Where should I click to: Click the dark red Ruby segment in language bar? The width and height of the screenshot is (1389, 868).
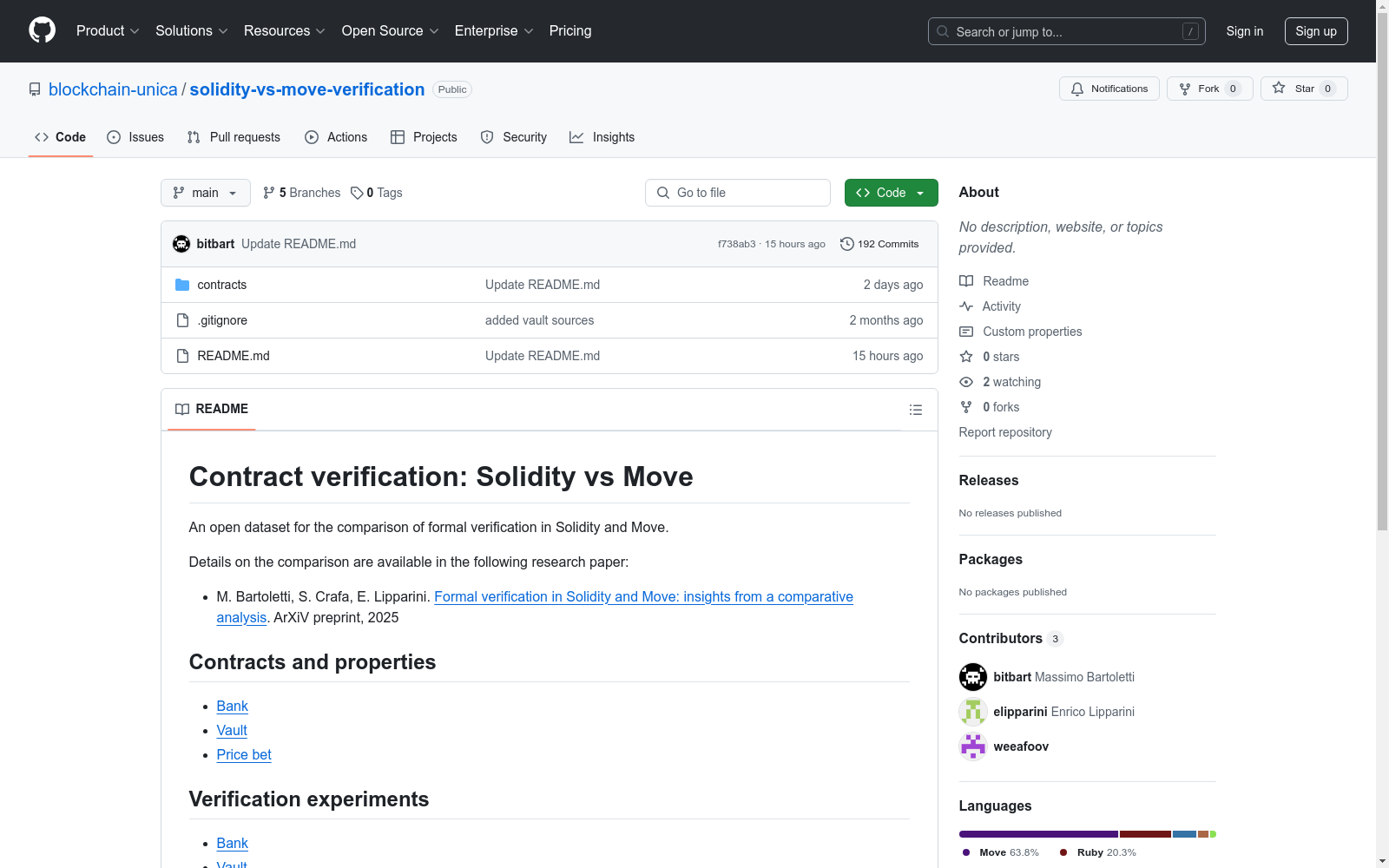[x=1146, y=834]
